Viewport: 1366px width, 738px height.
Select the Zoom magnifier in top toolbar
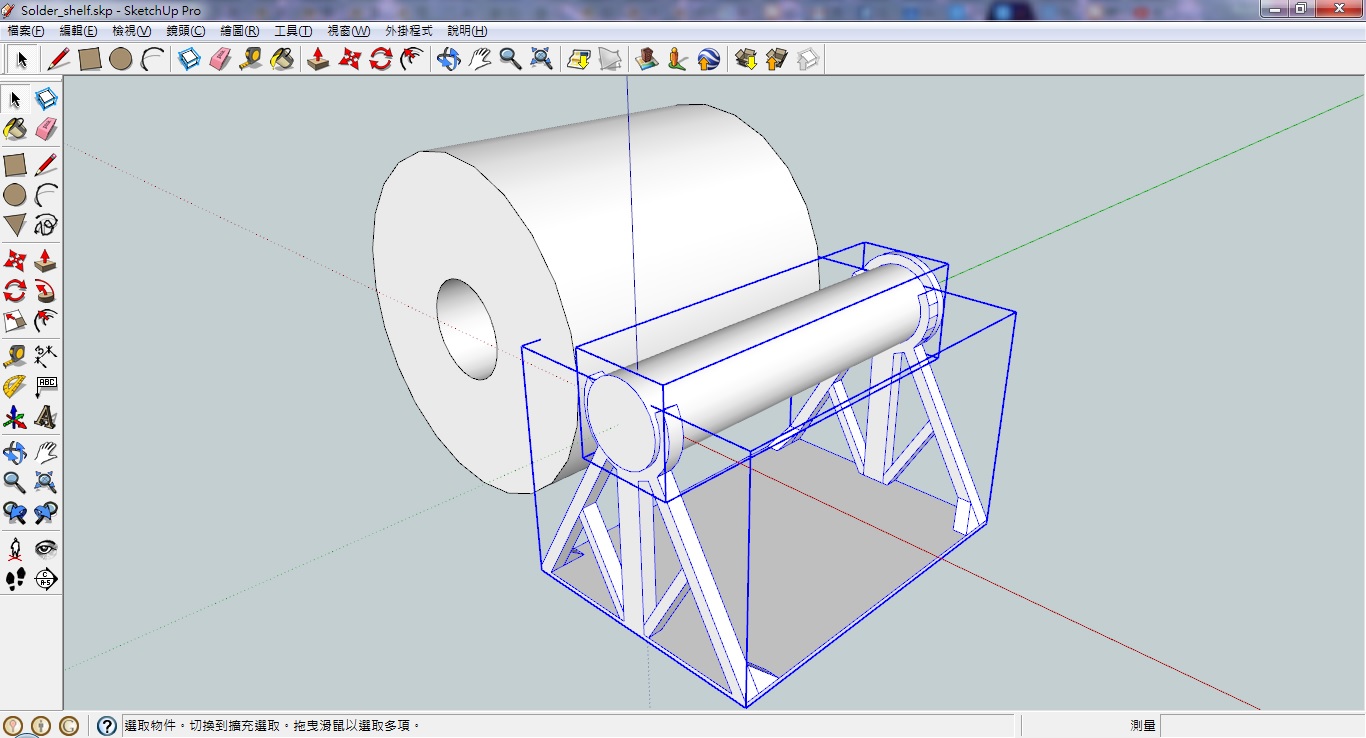(x=511, y=59)
